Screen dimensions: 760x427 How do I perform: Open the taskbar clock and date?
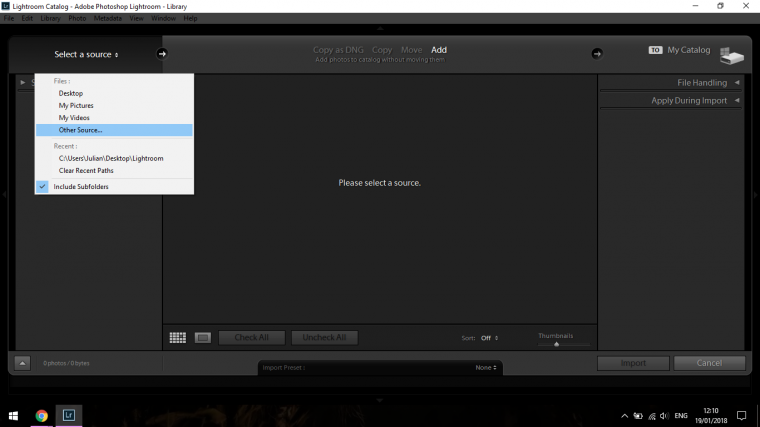[x=711, y=416]
